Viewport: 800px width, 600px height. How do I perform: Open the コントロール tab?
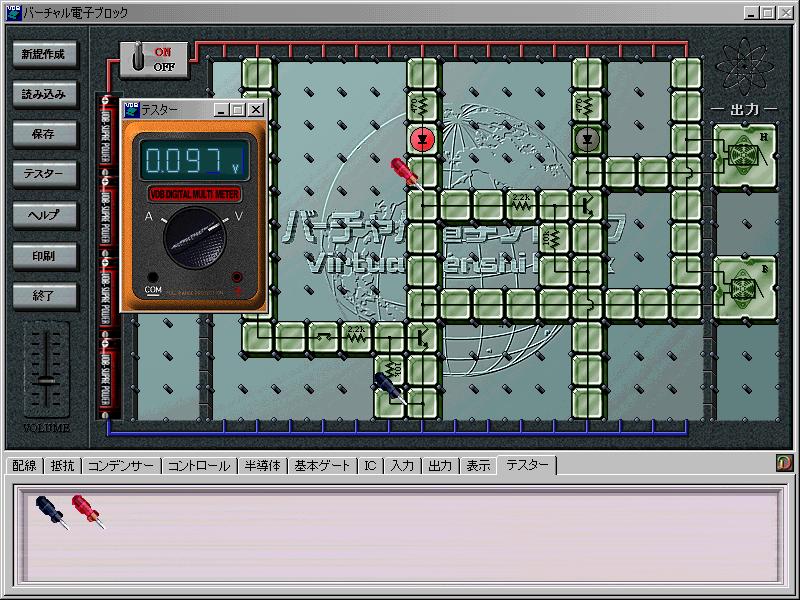pyautogui.click(x=199, y=466)
